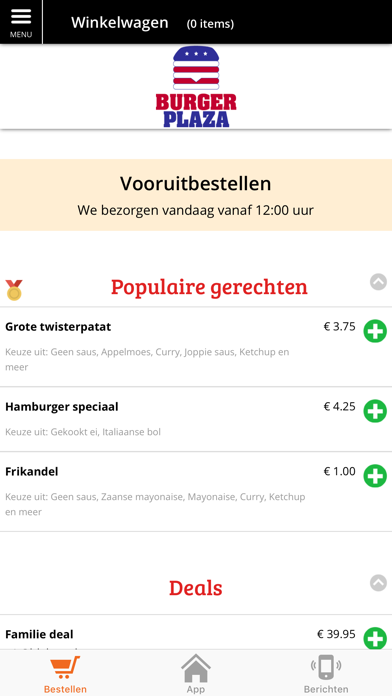Collapse the Deals section chevron

(x=378, y=583)
